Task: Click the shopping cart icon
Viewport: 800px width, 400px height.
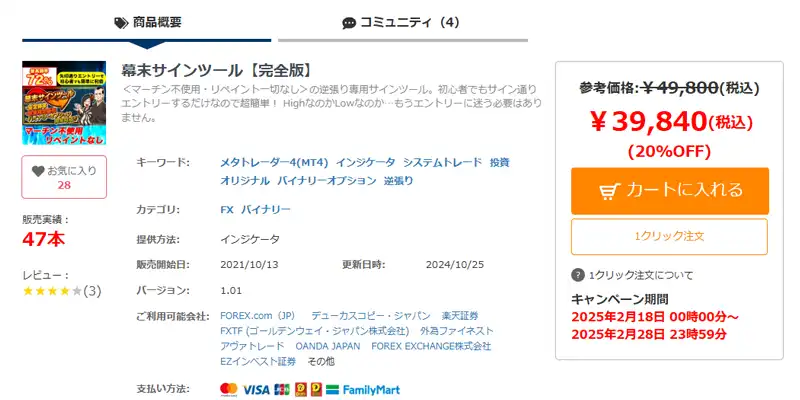Action: click(x=610, y=191)
